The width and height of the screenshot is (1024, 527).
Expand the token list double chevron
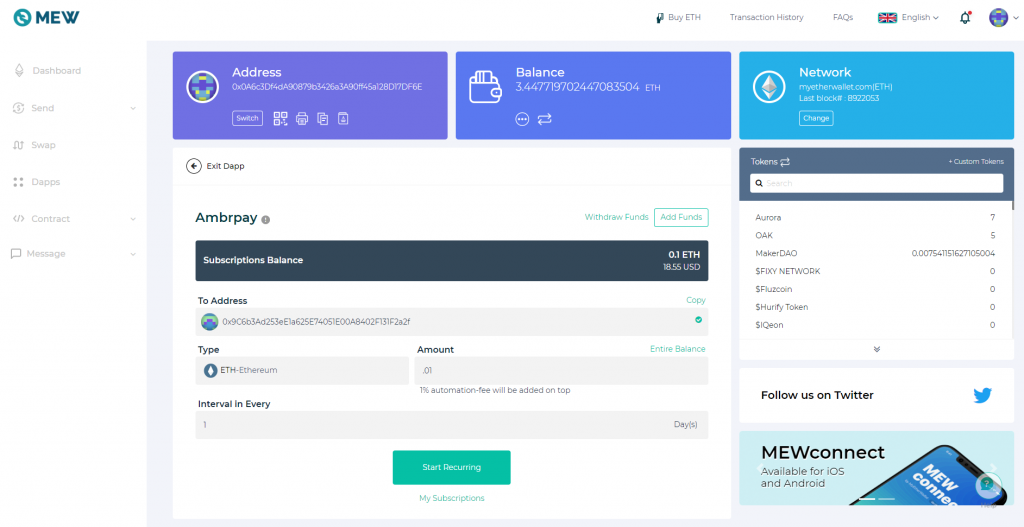876,349
